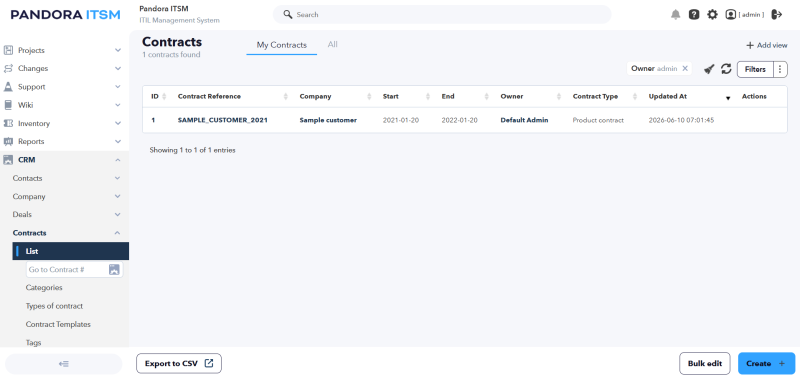Collapse the CRM menu
Viewport: 800px width, 377px height.
[x=118, y=160]
